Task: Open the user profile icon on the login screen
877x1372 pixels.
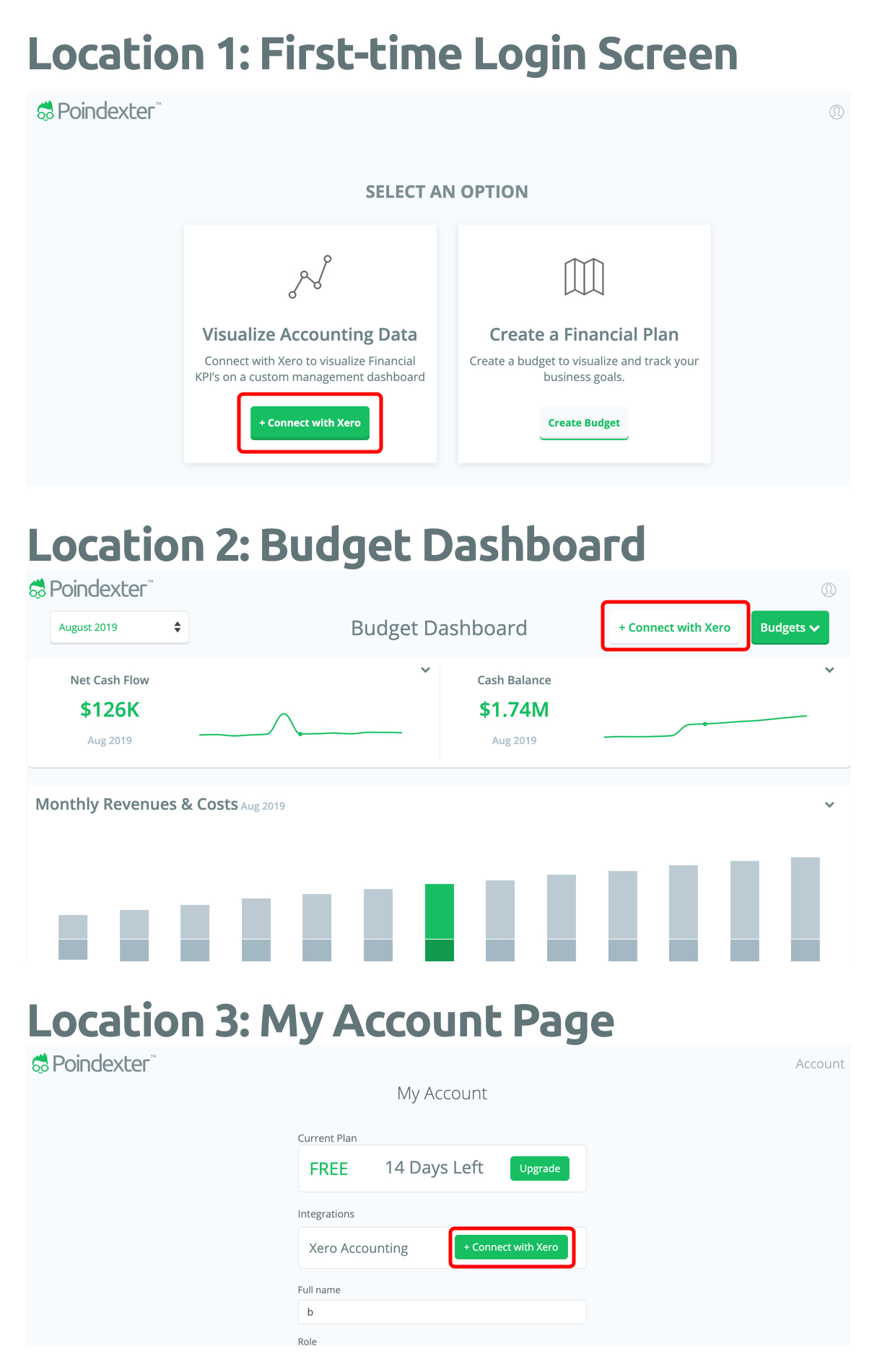Action: [837, 112]
